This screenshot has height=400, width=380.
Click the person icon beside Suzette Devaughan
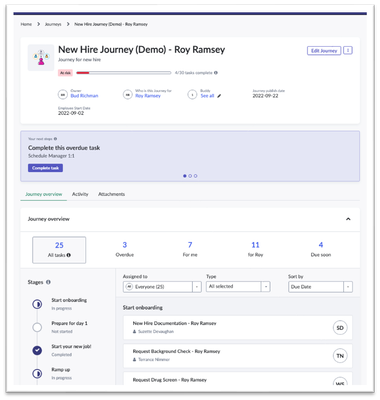[134, 332]
